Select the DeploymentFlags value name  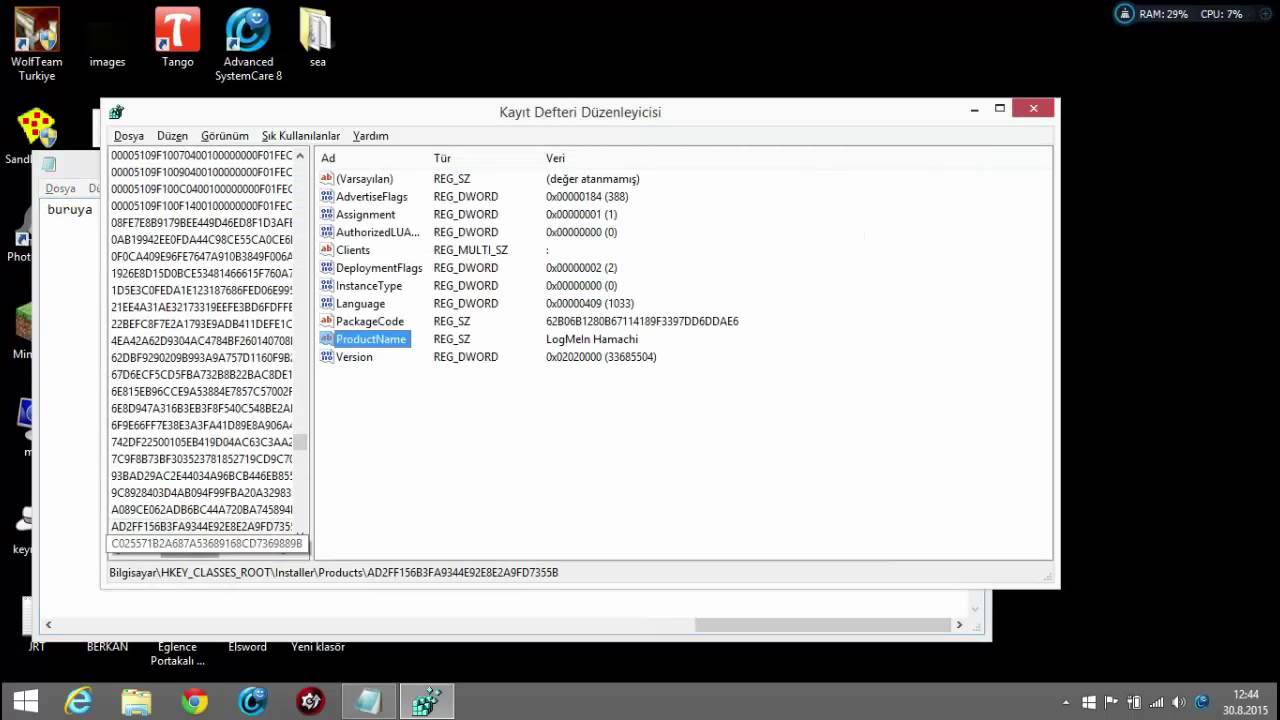point(379,268)
